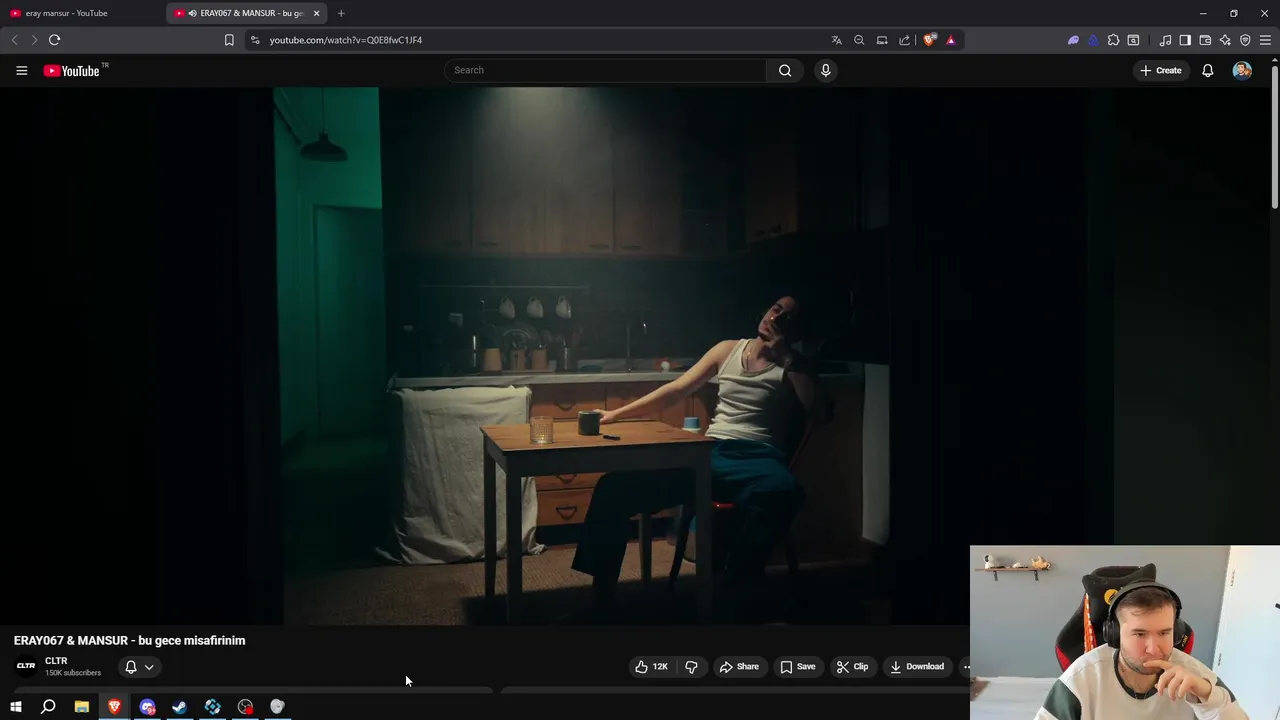Open Steam from the taskbar
The height and width of the screenshot is (720, 1280).
click(179, 707)
